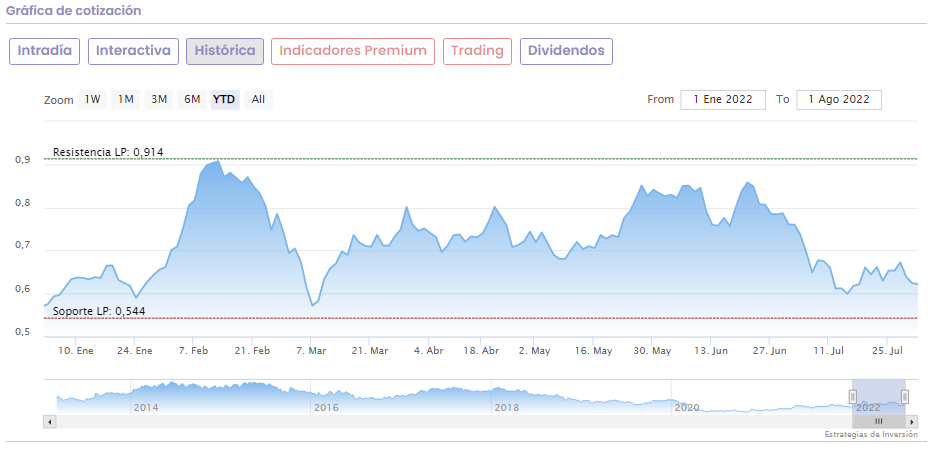
Task: Set zoom range to 1W
Action: point(92,99)
